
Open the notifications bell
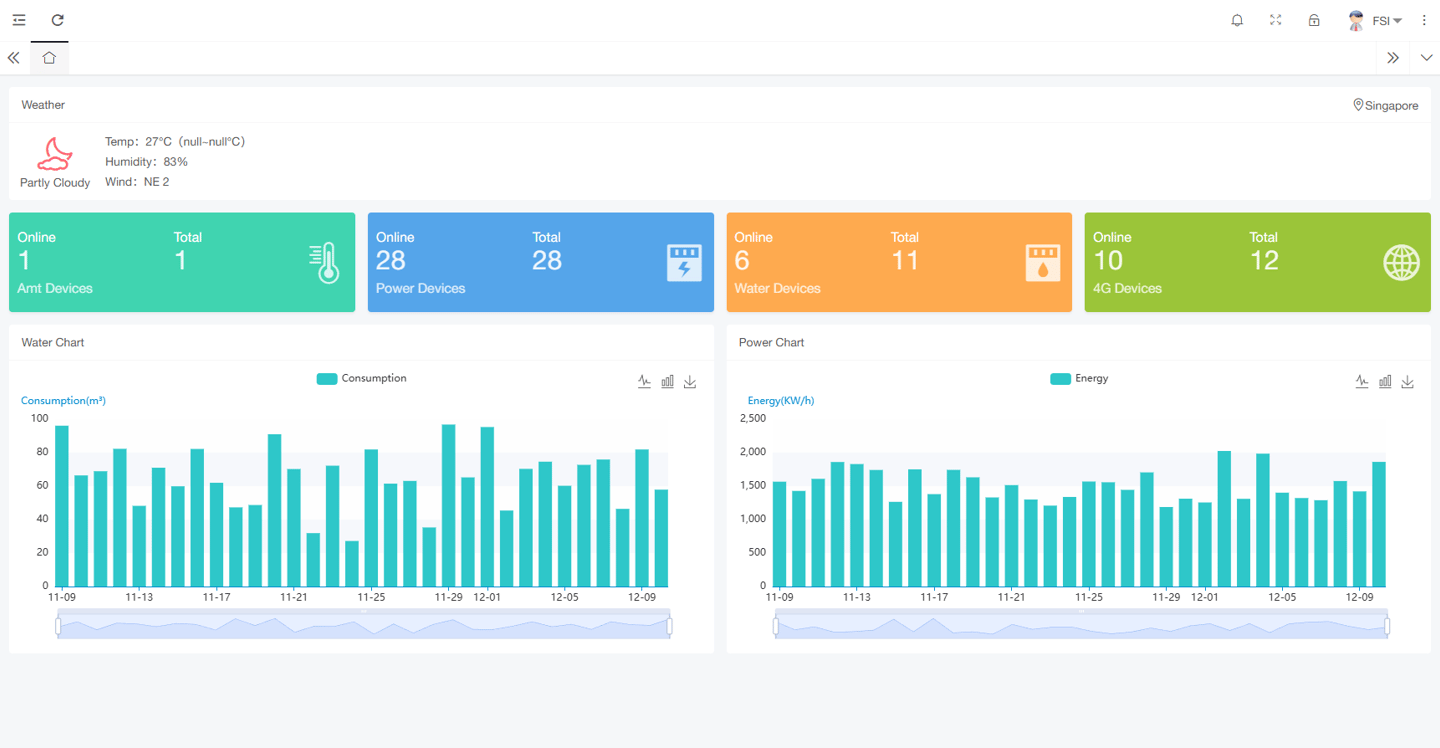[1237, 20]
